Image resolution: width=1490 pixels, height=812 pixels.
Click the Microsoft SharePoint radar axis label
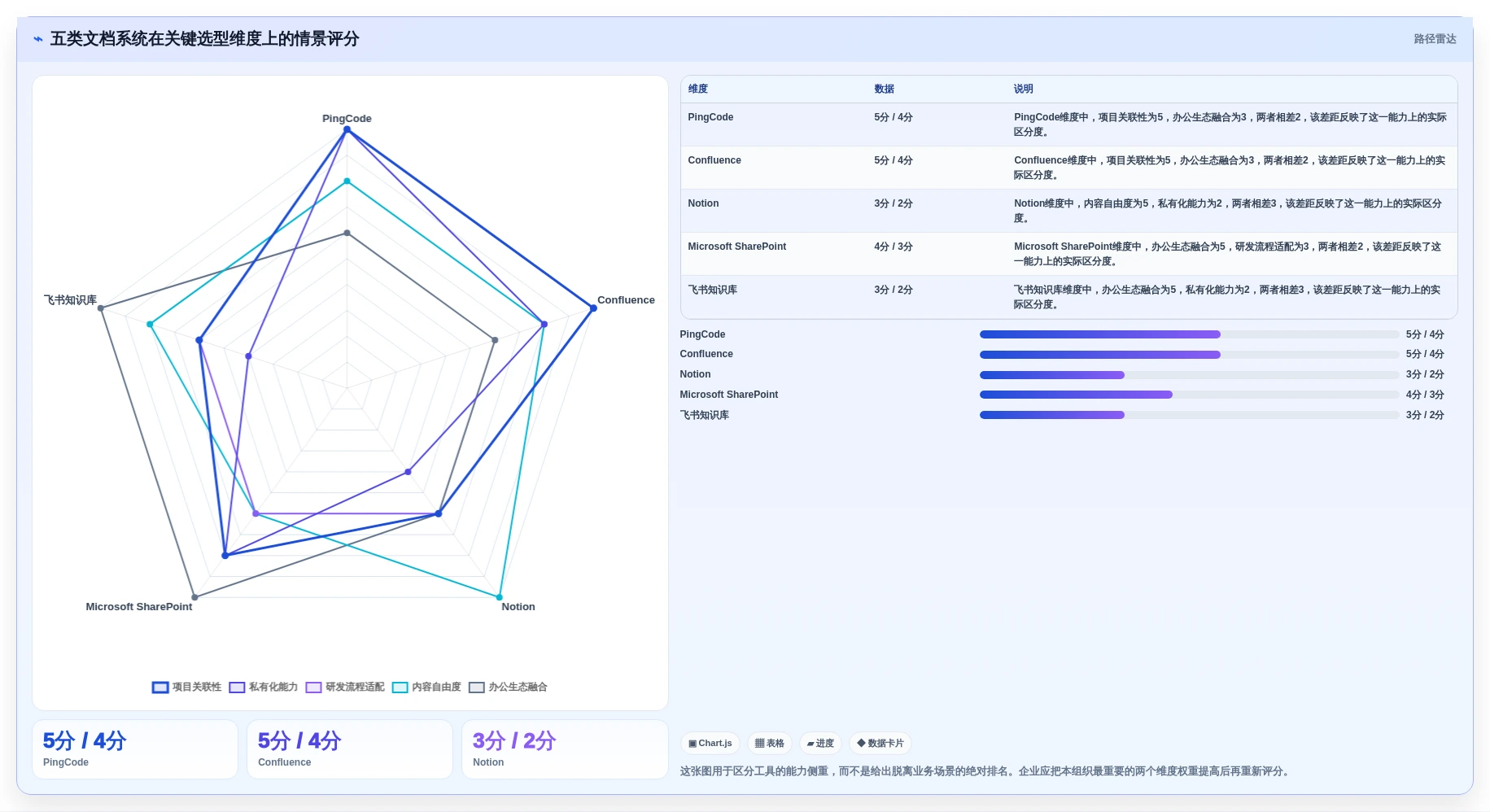pos(139,607)
